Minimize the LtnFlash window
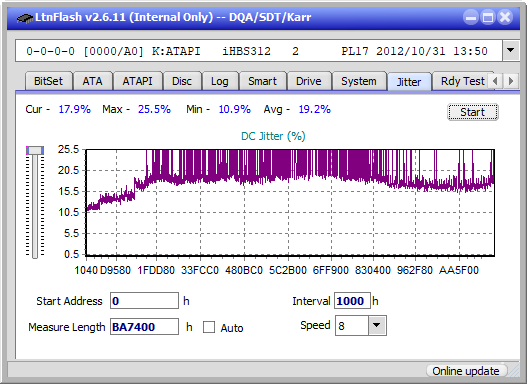The width and height of the screenshot is (527, 384). tap(471, 17)
